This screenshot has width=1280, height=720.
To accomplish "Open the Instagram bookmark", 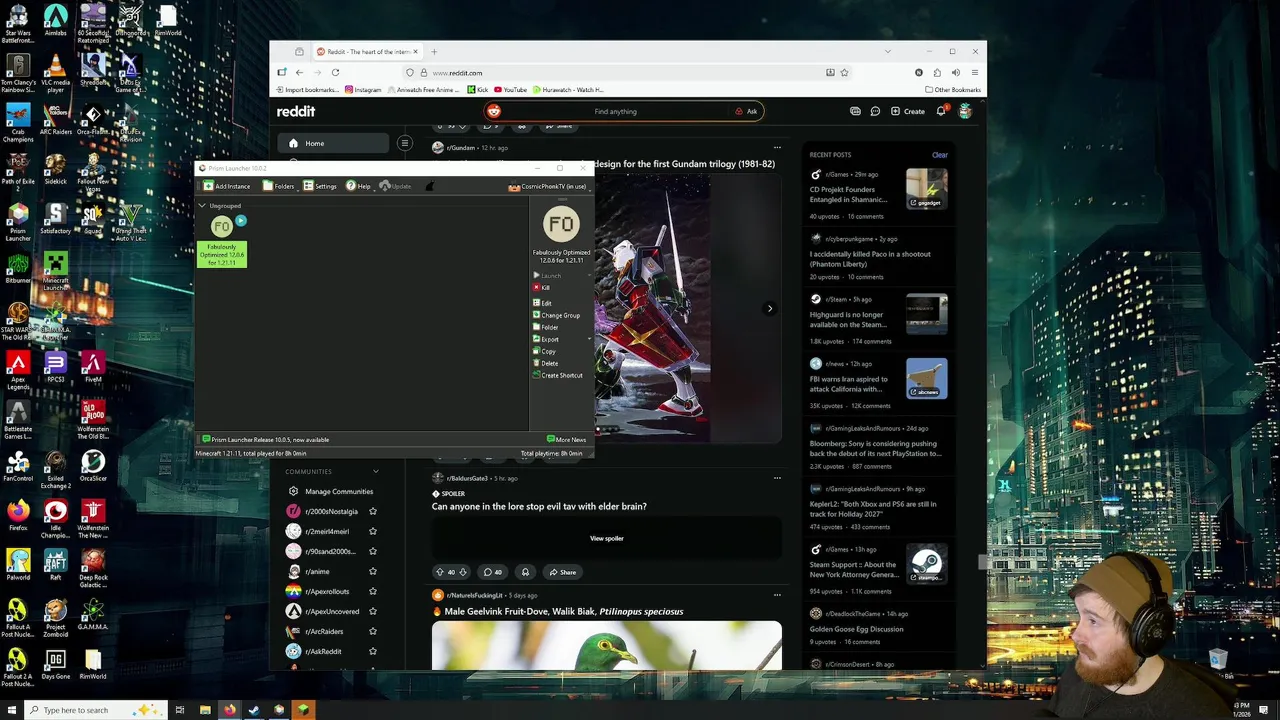I will (363, 90).
